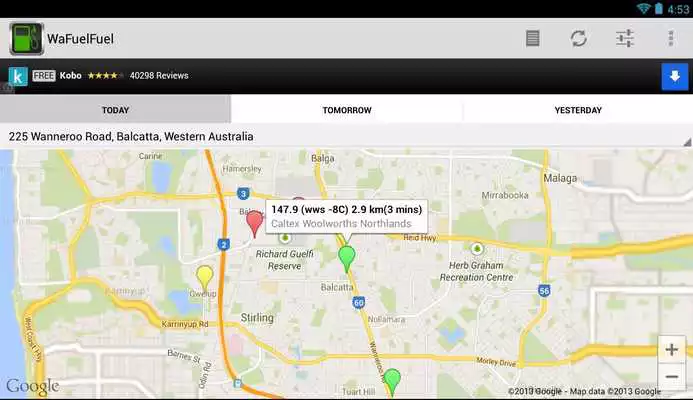The image size is (693, 400).
Task: Select the TODAY tab
Action: (x=115, y=110)
